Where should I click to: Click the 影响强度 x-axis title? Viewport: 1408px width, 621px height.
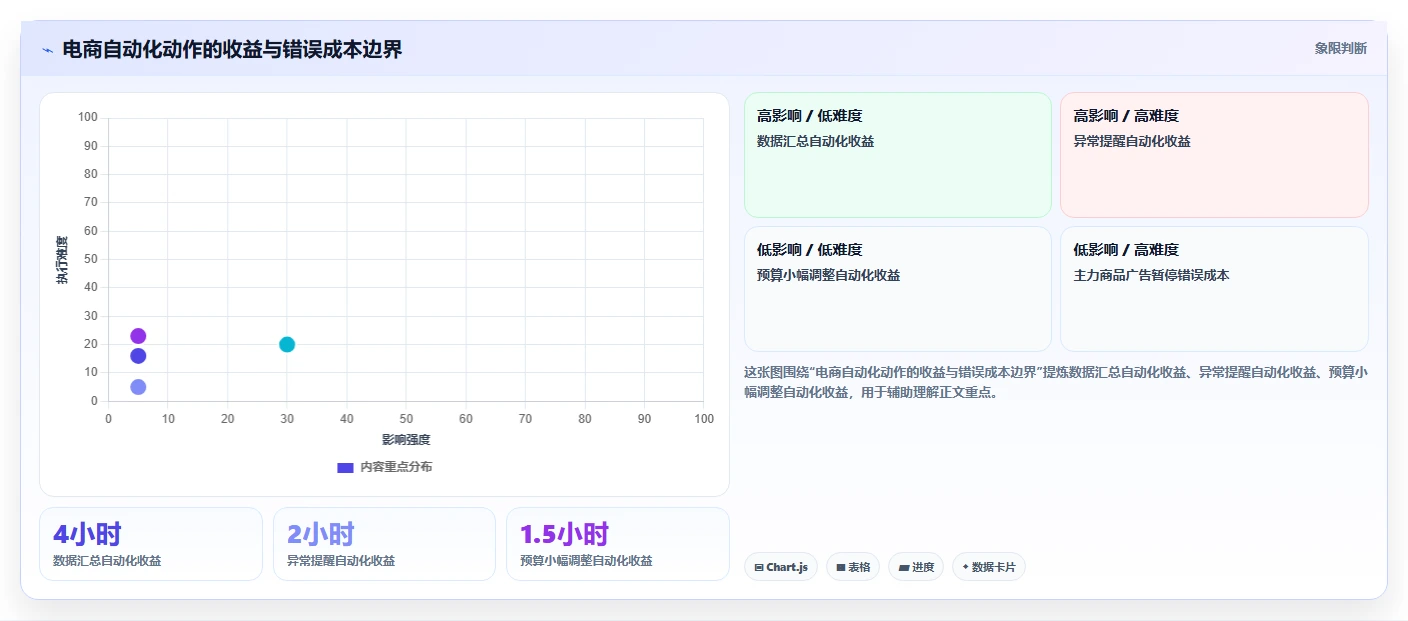coord(406,440)
